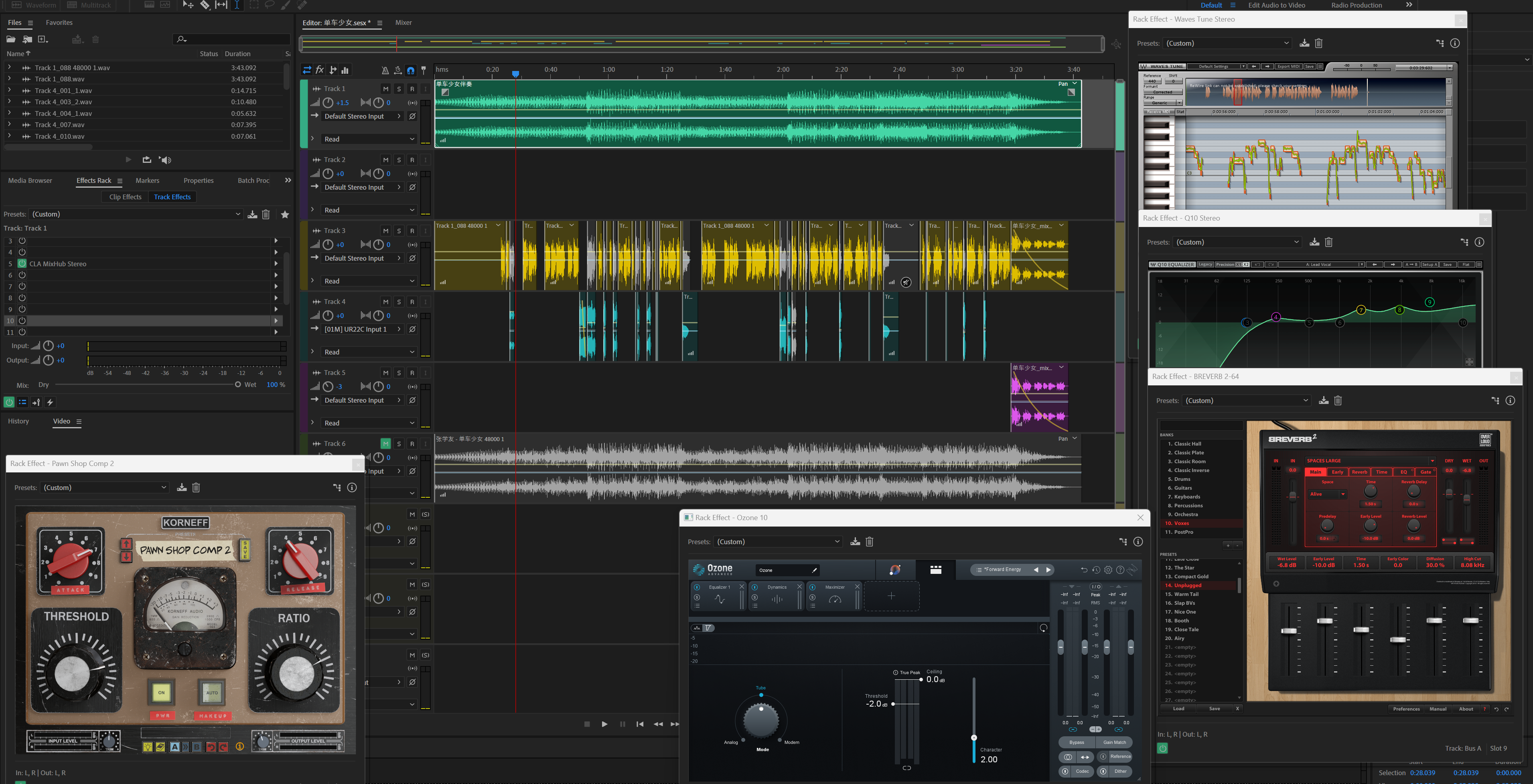This screenshot has height=784, width=1533.
Task: Click the Ozone Master Assistant colorful orb icon
Action: 894,570
